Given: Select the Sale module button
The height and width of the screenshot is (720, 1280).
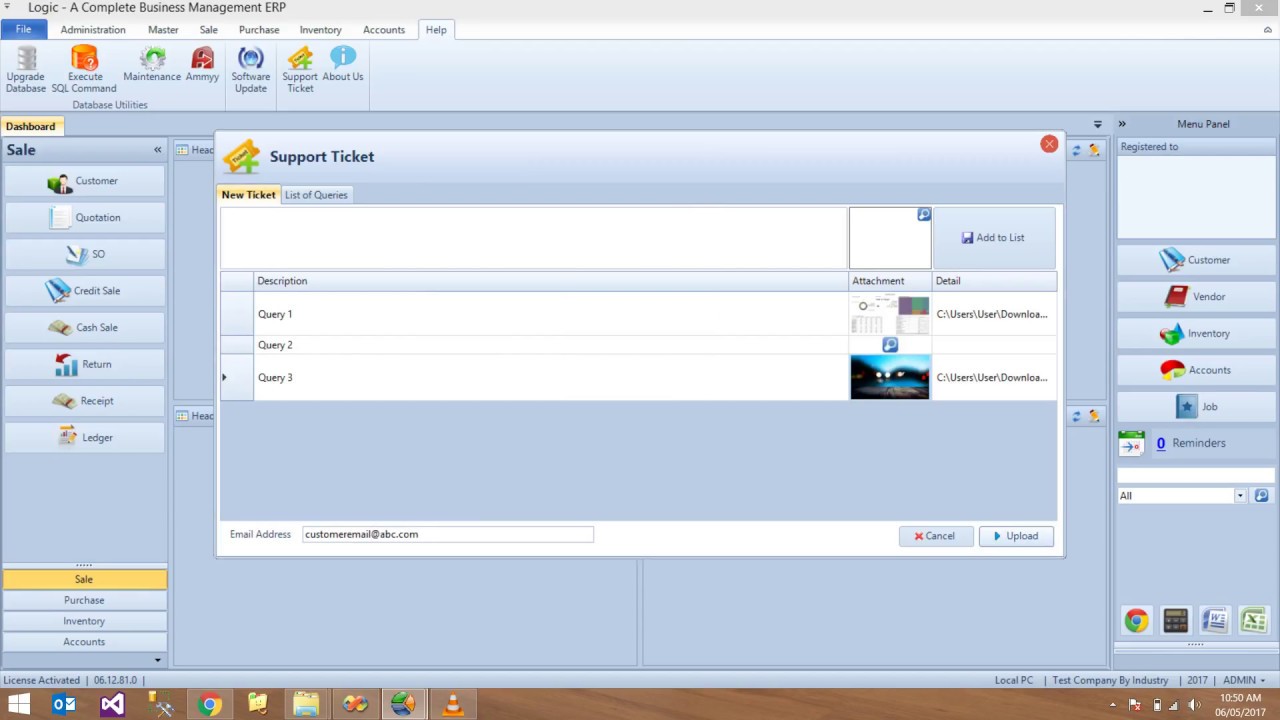Looking at the screenshot, I should [84, 579].
